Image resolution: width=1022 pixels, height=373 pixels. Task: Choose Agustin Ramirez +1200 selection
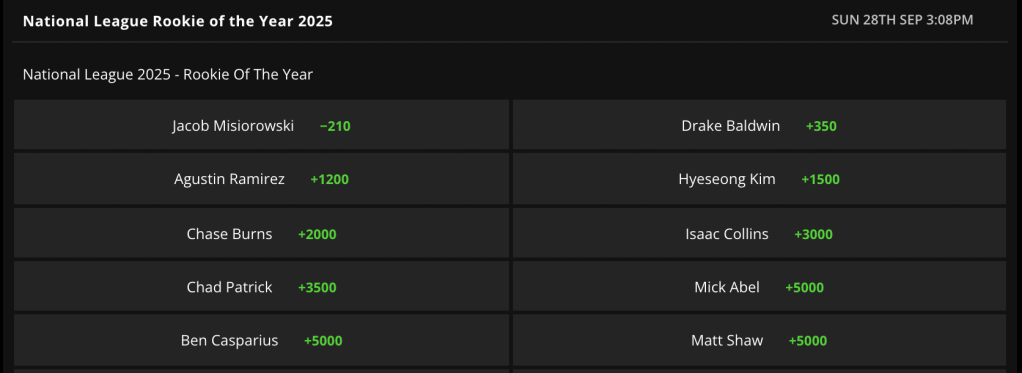(261, 179)
